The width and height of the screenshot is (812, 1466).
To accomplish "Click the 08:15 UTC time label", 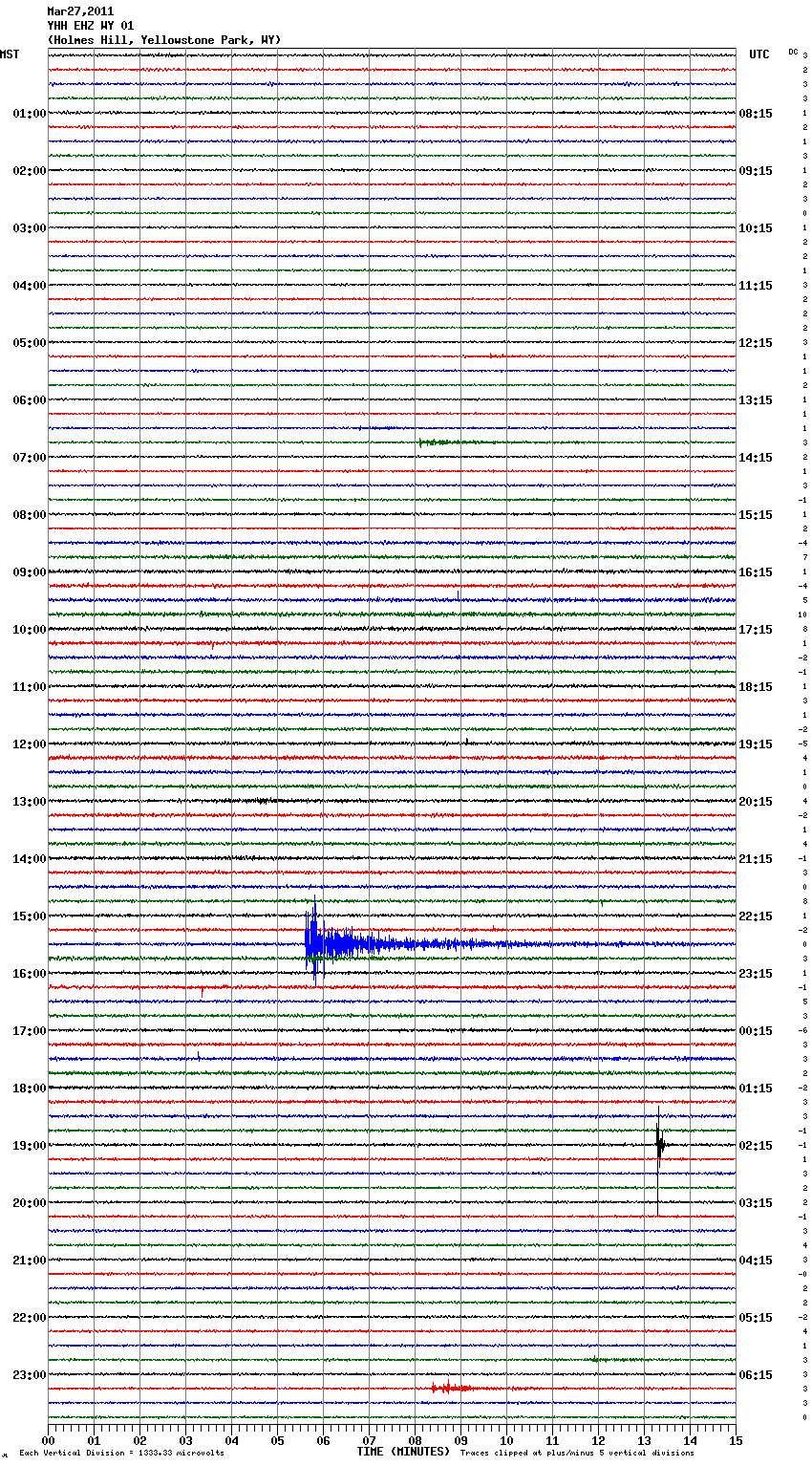I will [x=756, y=114].
